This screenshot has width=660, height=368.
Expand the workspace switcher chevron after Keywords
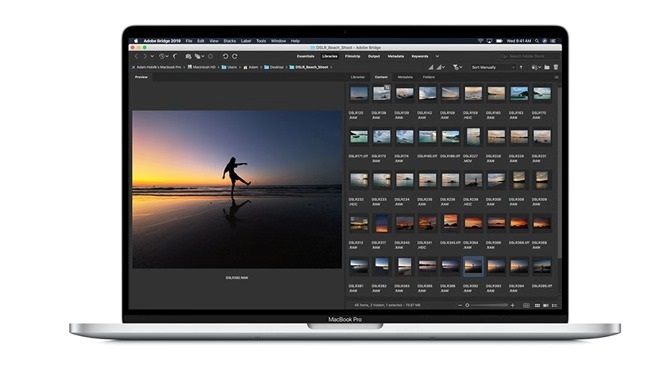point(437,56)
